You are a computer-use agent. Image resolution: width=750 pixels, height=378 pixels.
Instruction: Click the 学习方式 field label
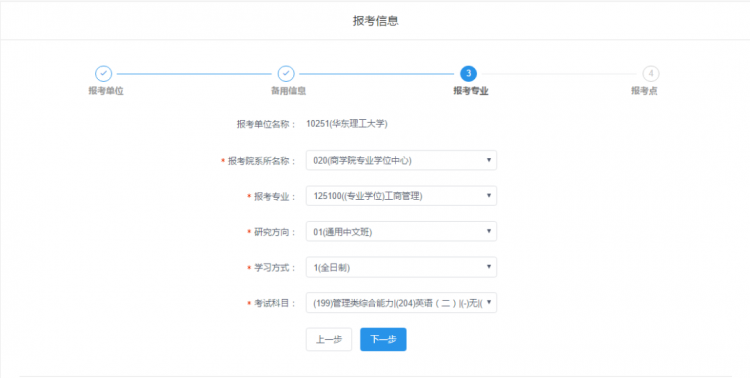[275, 268]
